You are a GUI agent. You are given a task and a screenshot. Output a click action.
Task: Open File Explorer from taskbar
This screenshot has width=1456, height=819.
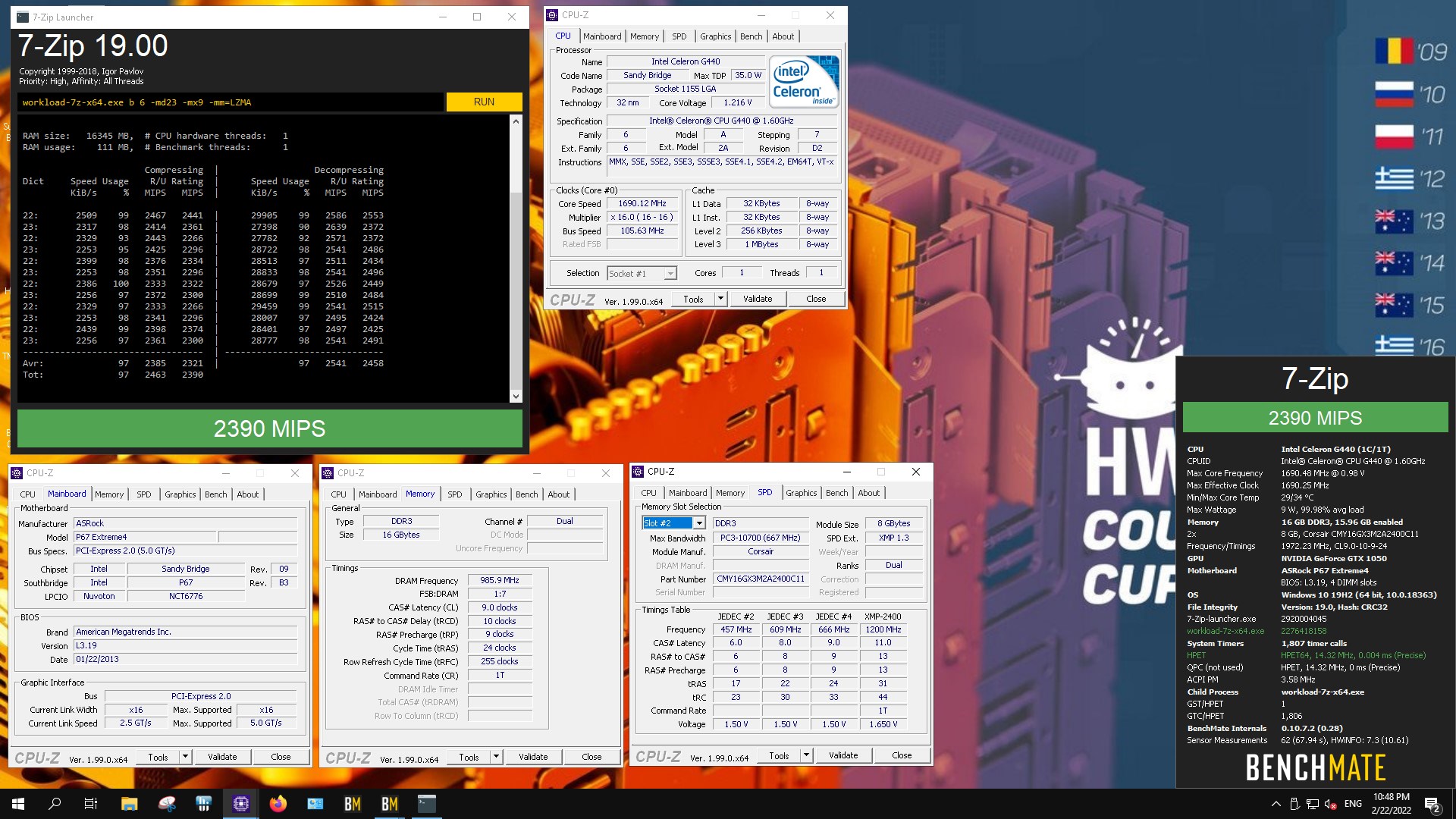click(x=129, y=804)
